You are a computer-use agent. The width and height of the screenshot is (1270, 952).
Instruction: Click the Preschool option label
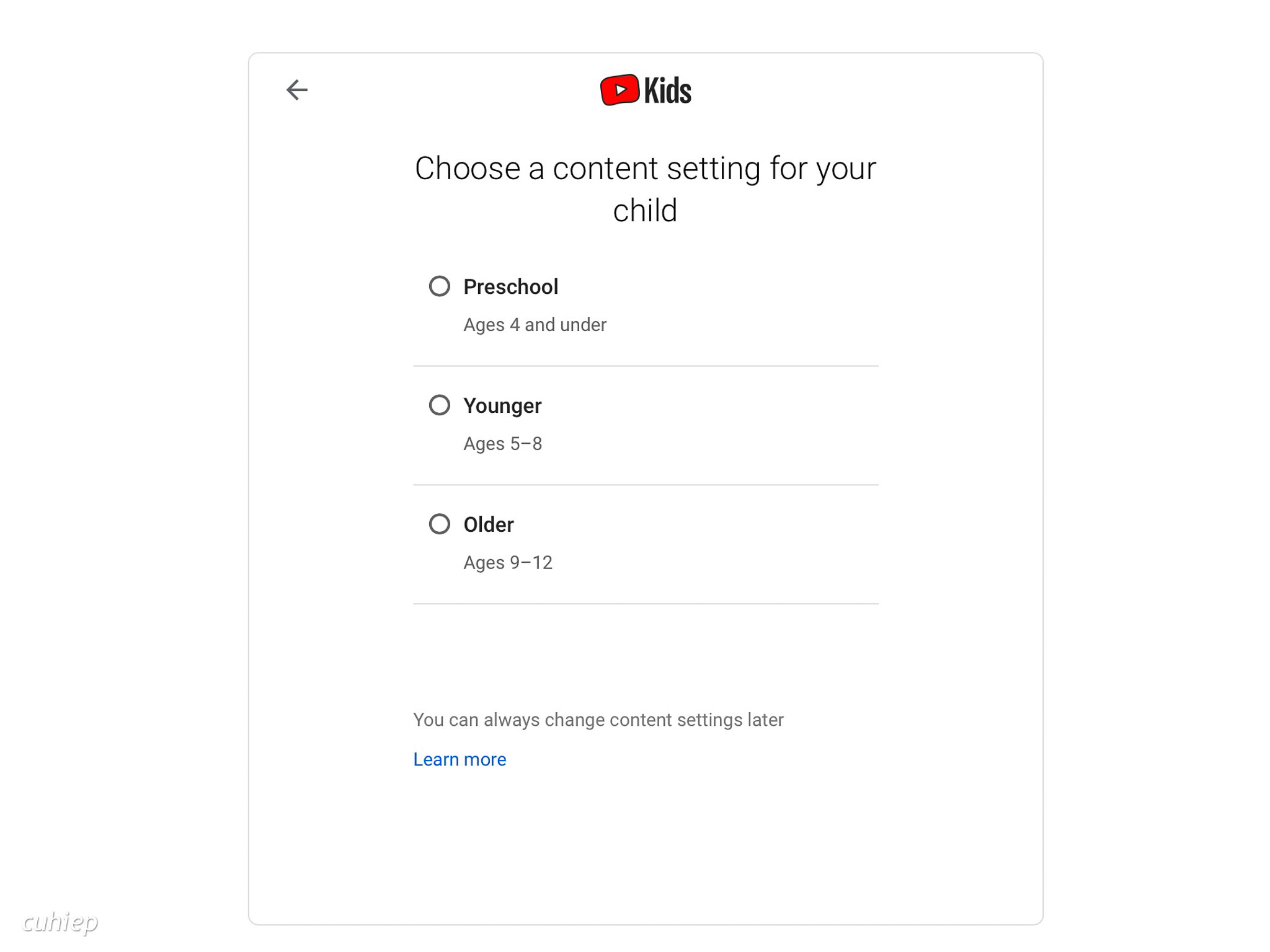(510, 287)
